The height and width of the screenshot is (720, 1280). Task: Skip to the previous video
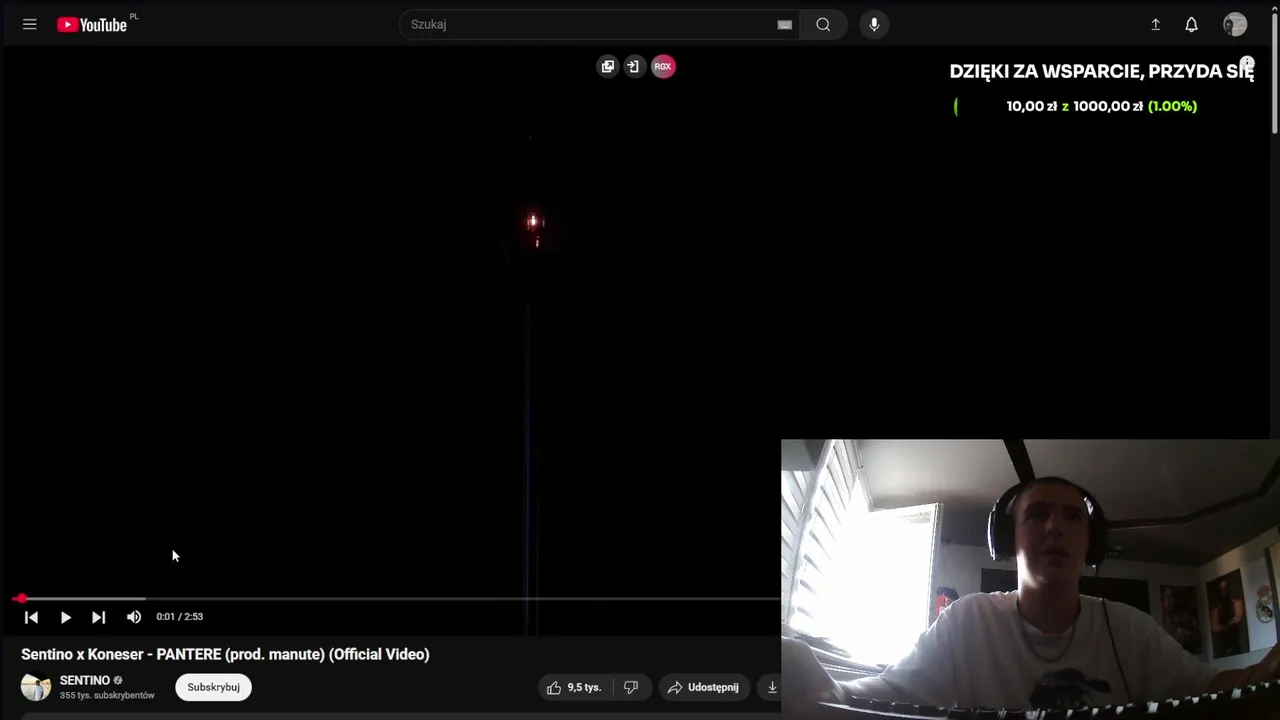point(31,617)
